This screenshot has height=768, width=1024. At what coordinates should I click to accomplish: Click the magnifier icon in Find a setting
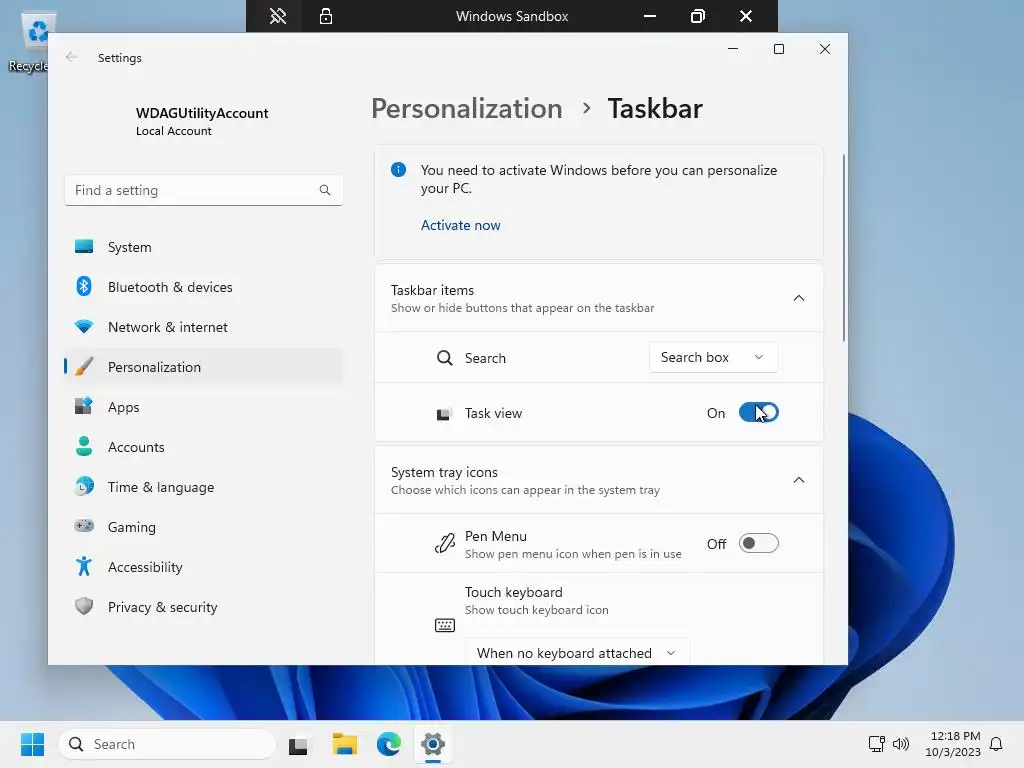[325, 190]
